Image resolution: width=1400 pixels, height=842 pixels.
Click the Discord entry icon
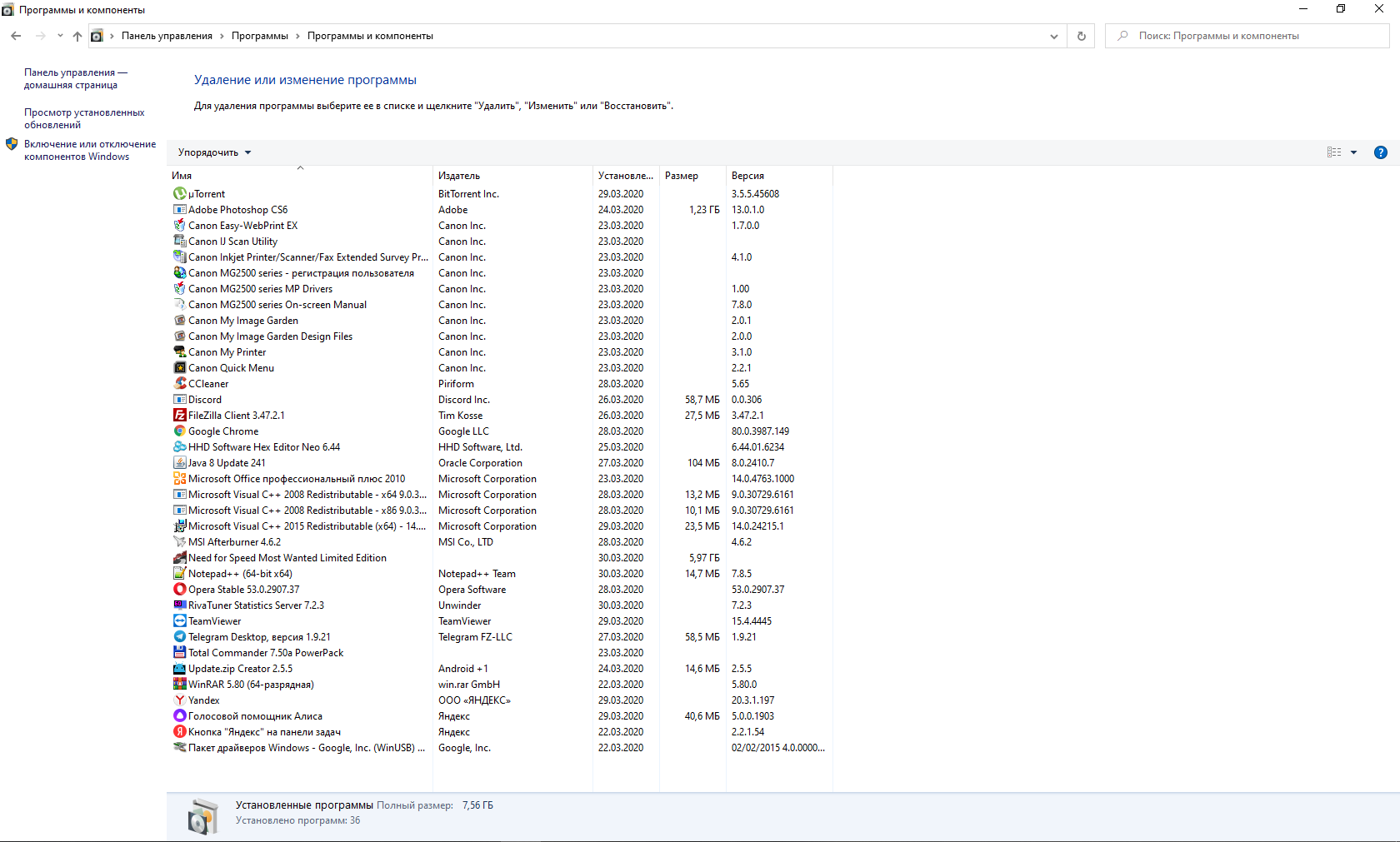pos(179,400)
